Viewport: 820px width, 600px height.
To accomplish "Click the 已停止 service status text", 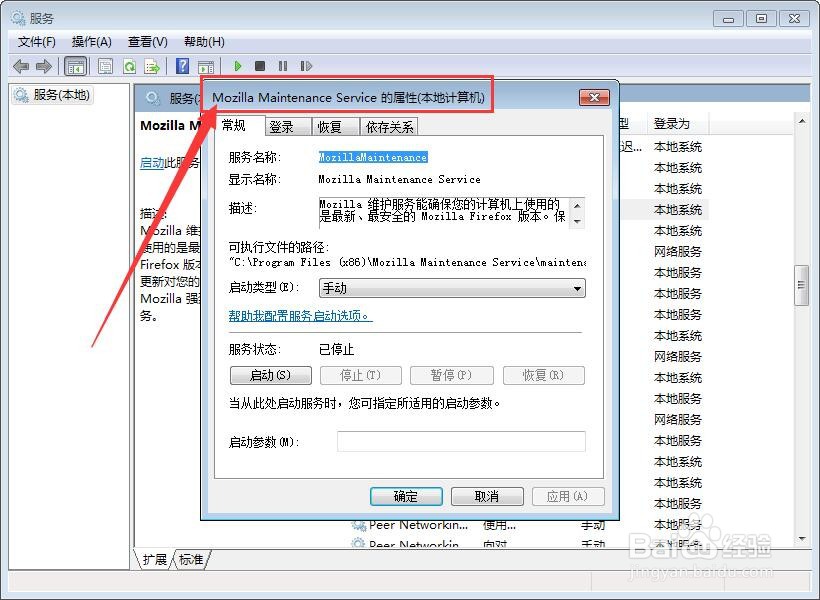I will point(337,349).
